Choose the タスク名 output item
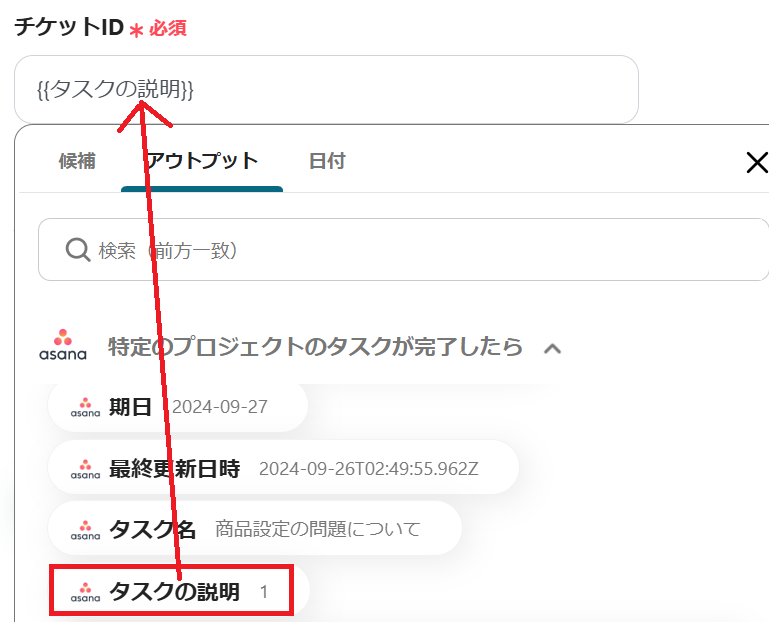 [x=255, y=529]
